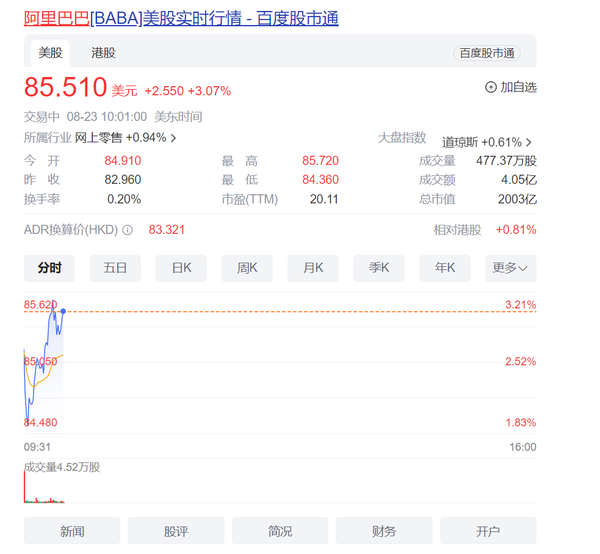This screenshot has width=600, height=554.
Task: Click the 昨收 value 82.960
Action: [123, 179]
